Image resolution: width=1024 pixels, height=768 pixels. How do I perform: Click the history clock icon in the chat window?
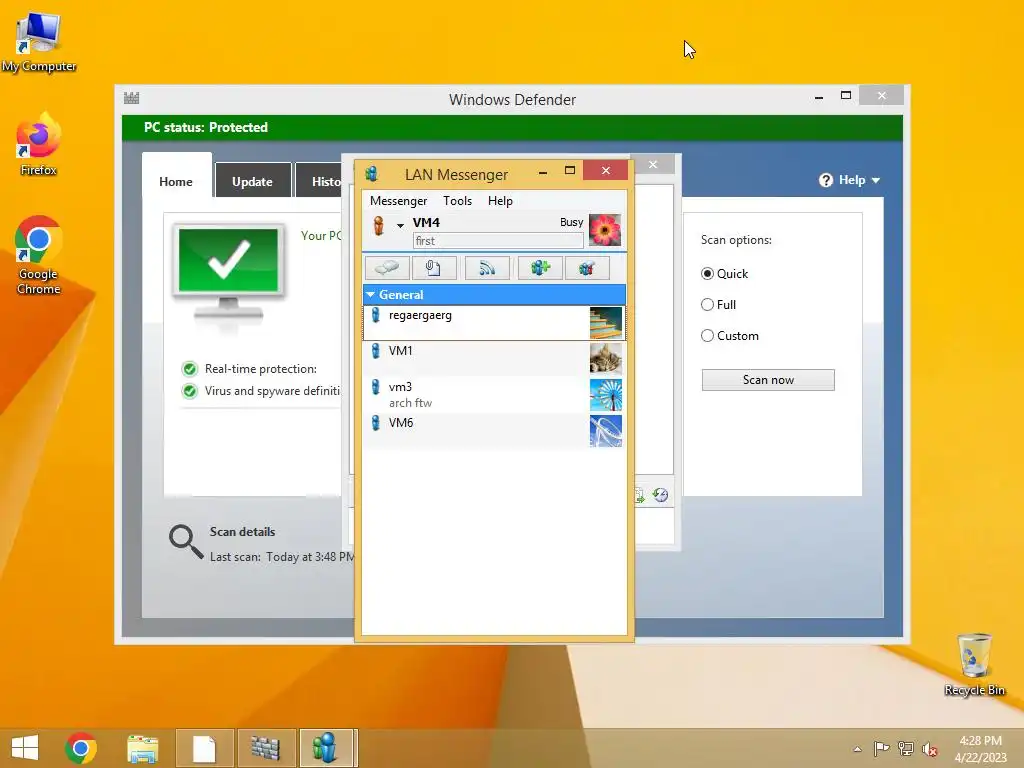(x=660, y=495)
